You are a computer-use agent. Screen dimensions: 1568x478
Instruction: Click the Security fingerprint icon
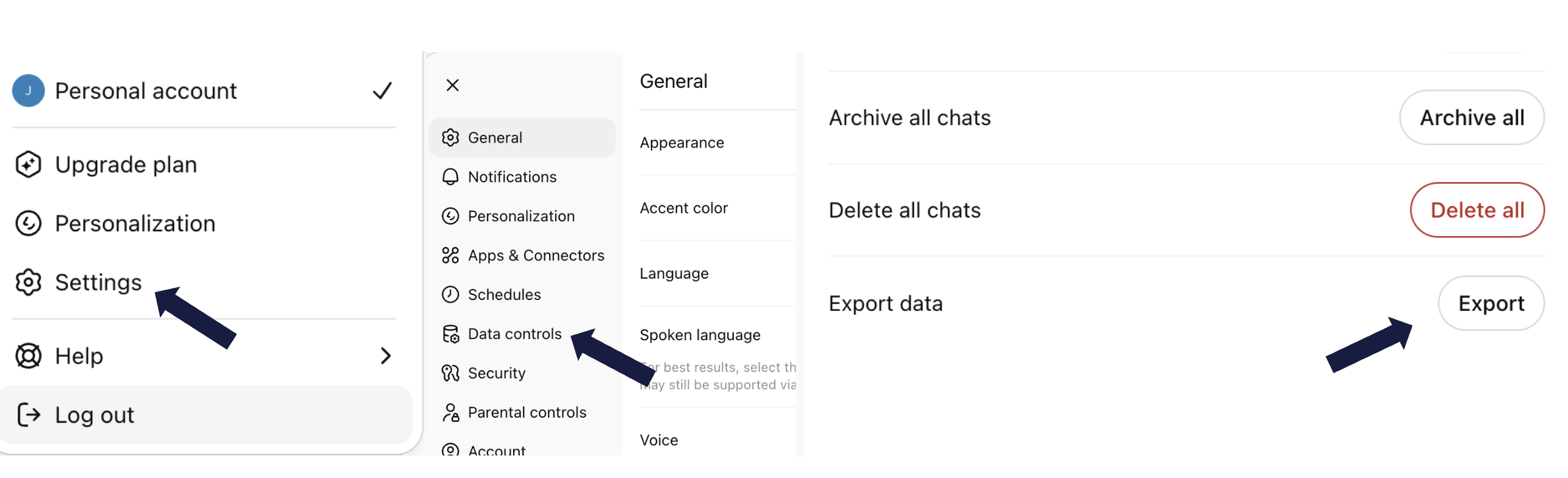451,373
